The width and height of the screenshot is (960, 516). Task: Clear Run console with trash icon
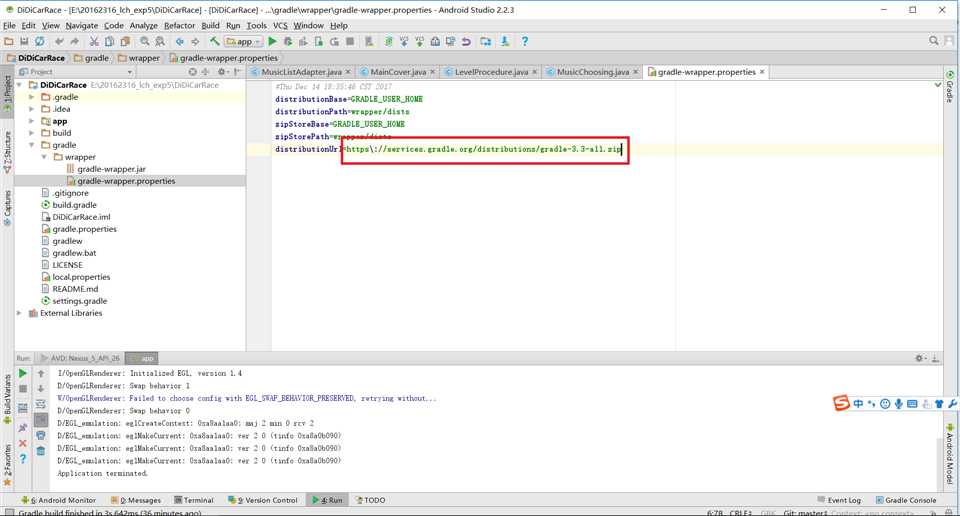click(40, 451)
